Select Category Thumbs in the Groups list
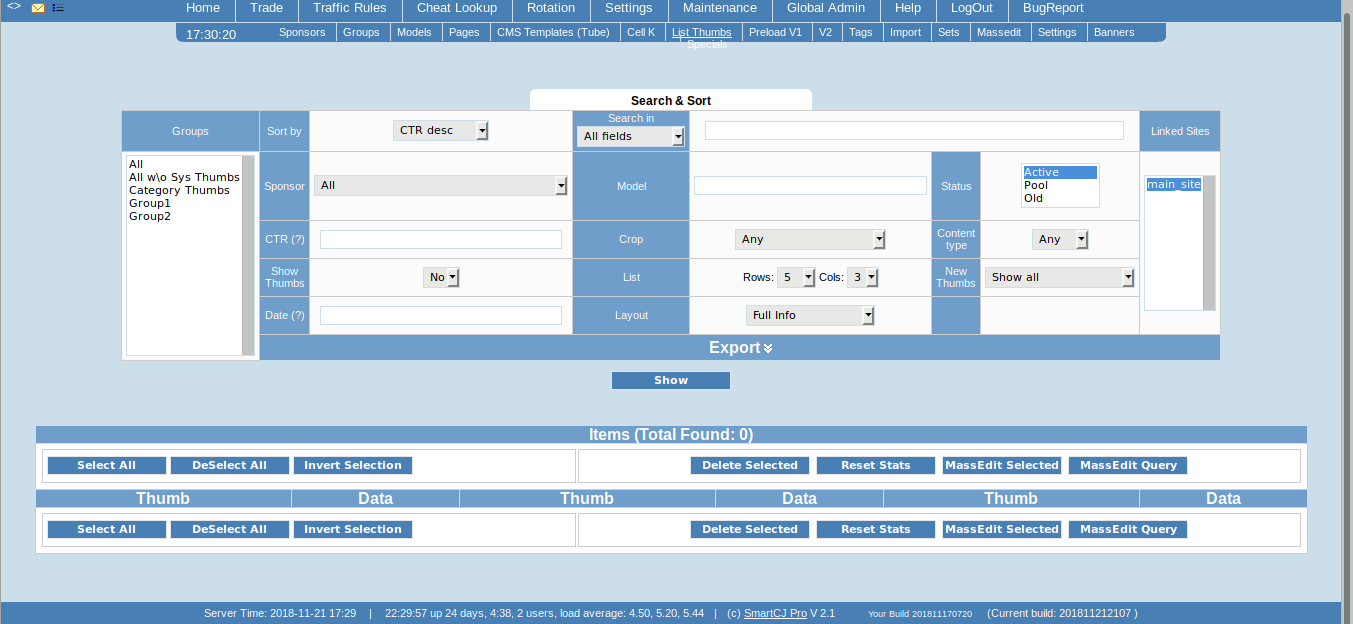Screen dimensions: 1353x624 pos(179,191)
